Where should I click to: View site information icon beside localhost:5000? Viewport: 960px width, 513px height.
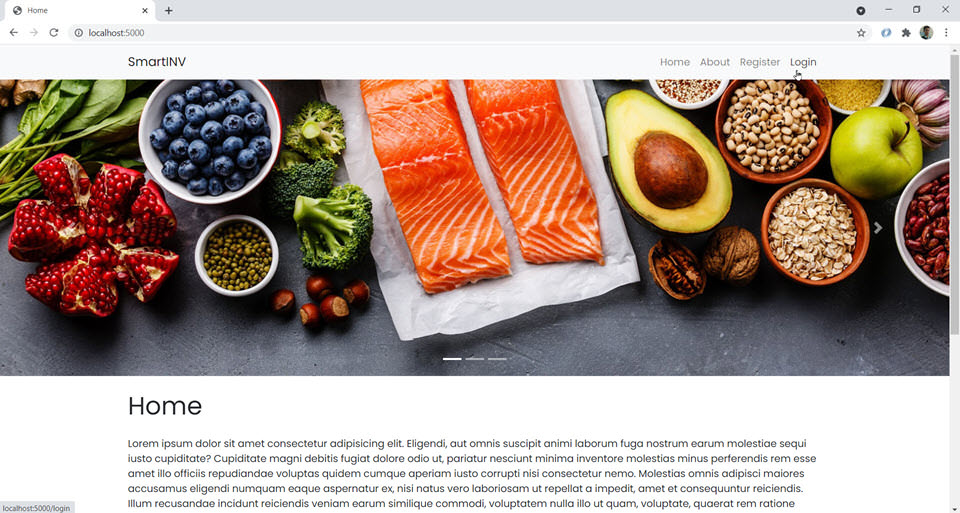pyautogui.click(x=78, y=33)
